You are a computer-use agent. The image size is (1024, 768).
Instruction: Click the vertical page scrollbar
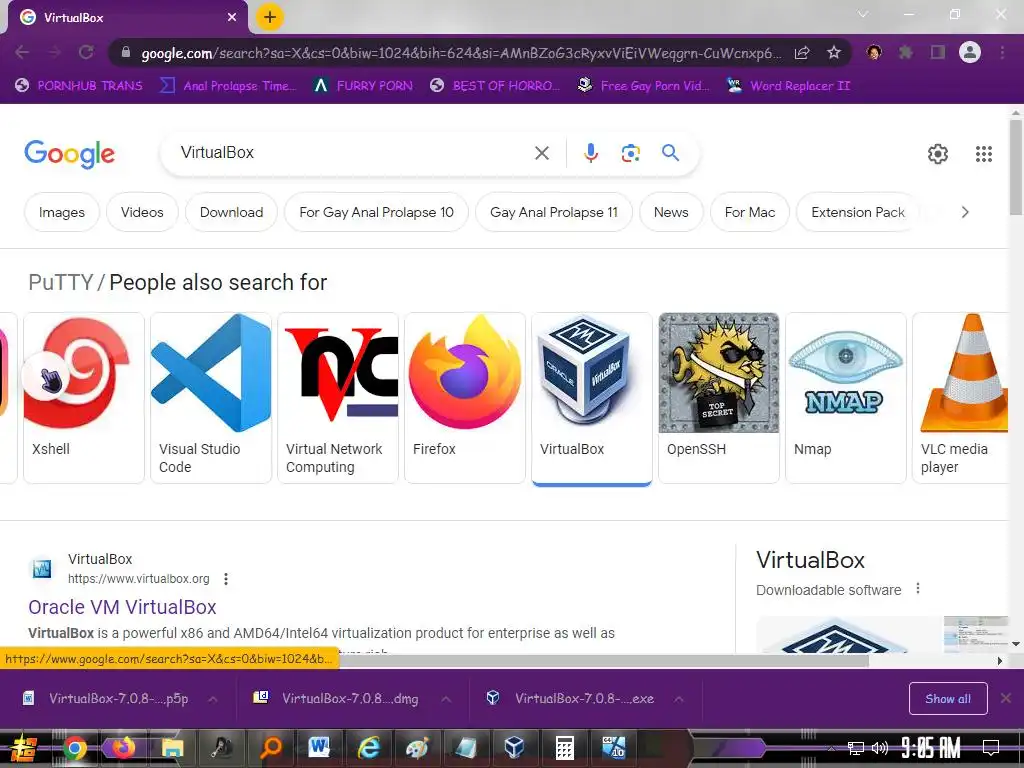(x=1016, y=167)
